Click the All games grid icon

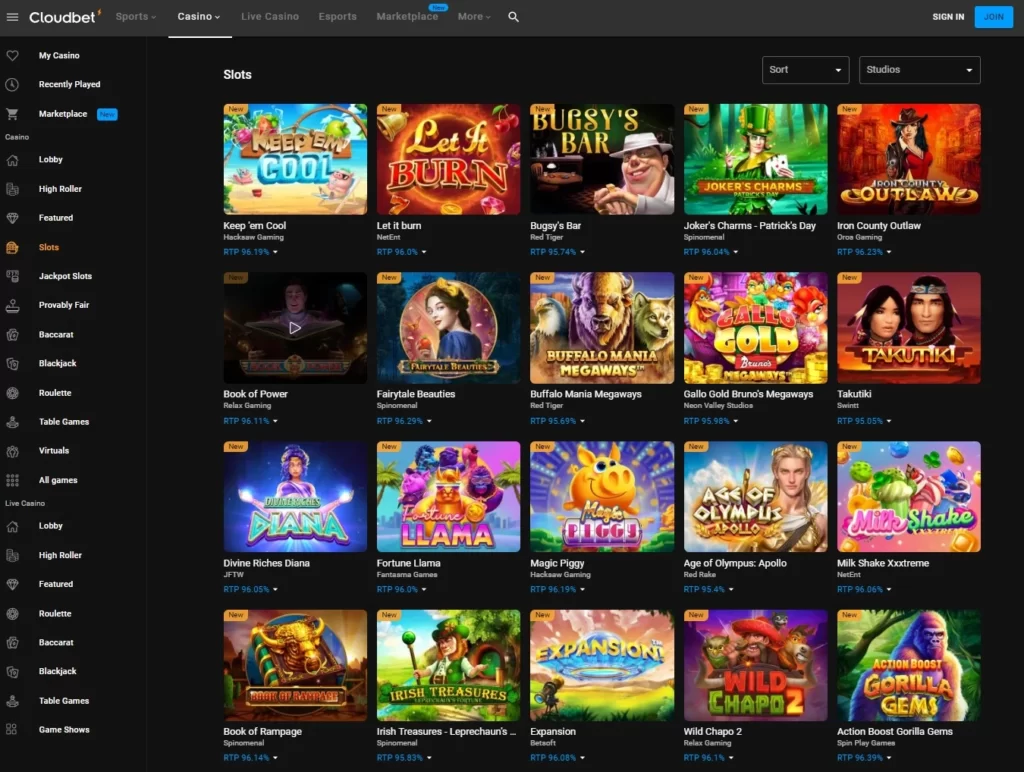(12, 480)
